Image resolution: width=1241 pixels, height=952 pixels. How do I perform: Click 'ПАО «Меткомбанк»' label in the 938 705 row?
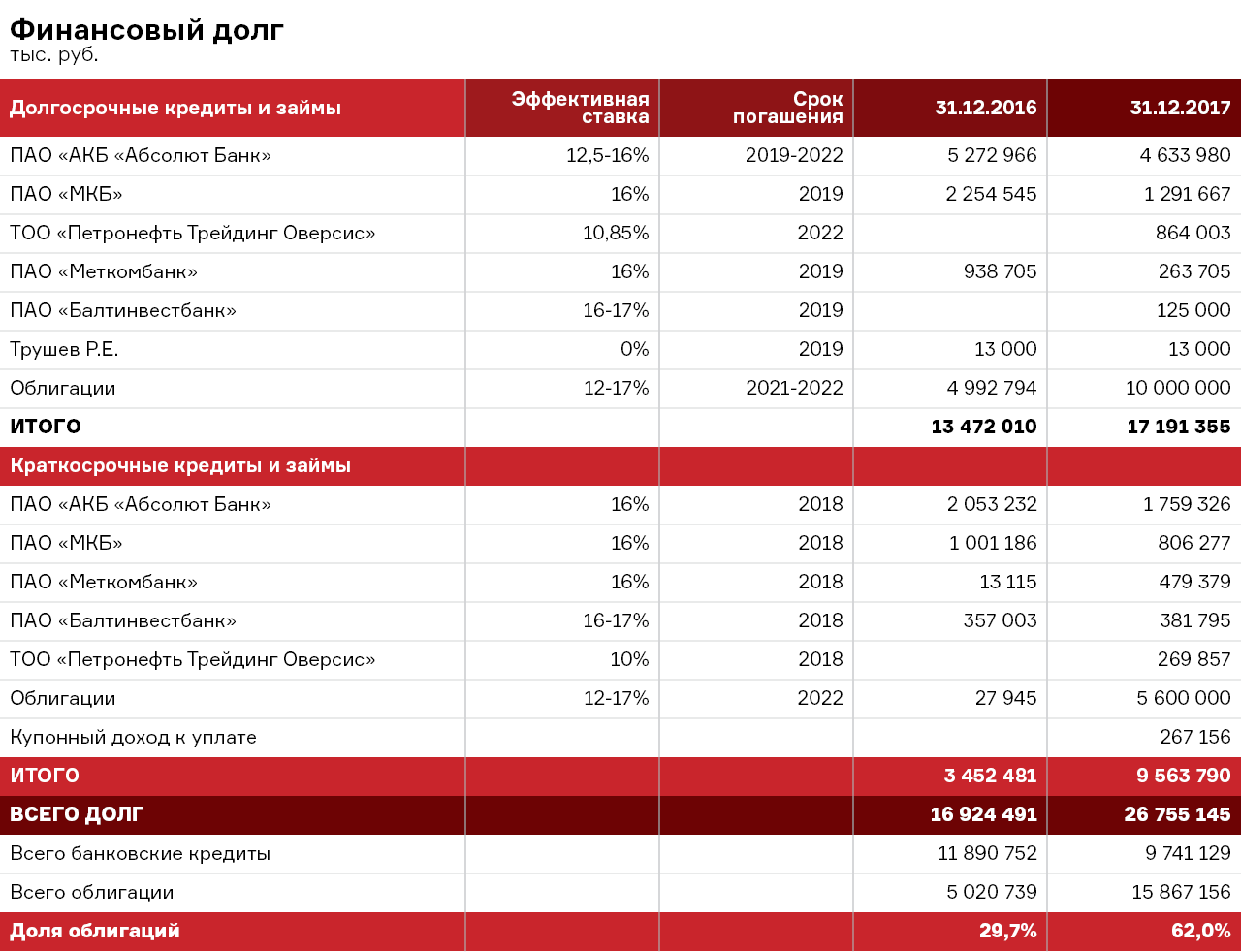(x=104, y=271)
